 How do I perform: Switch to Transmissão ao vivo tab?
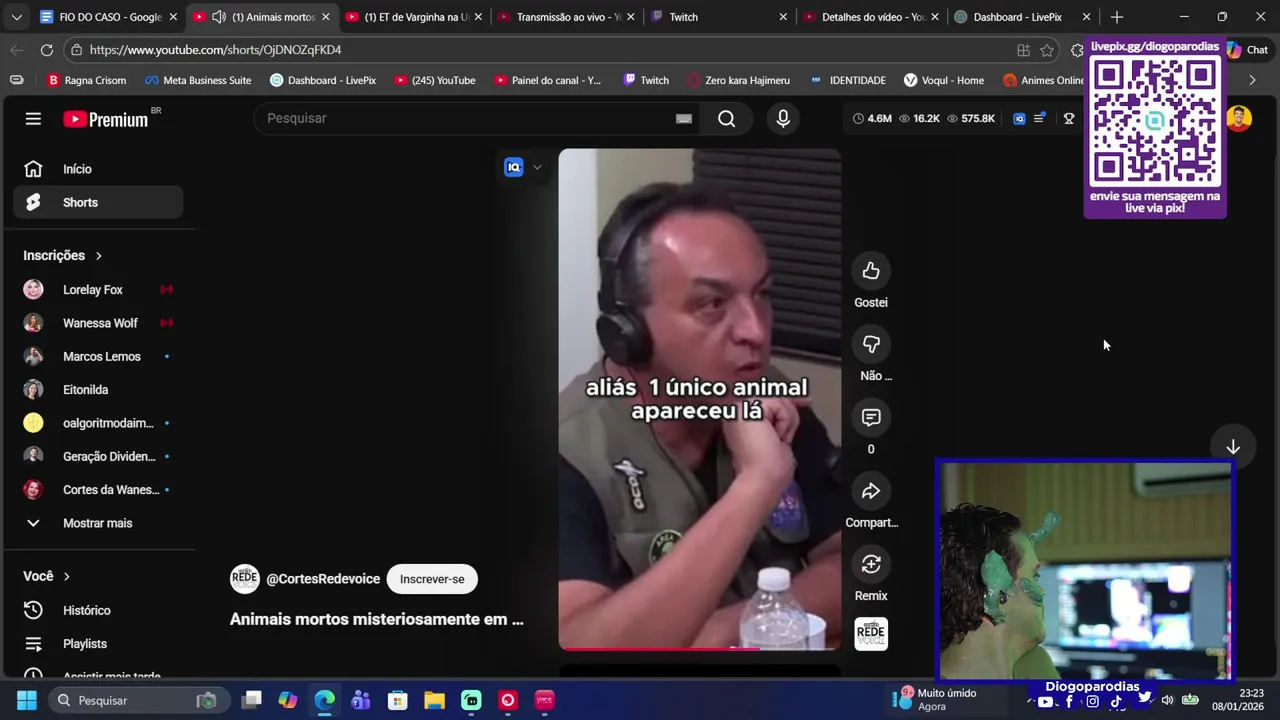(x=566, y=17)
